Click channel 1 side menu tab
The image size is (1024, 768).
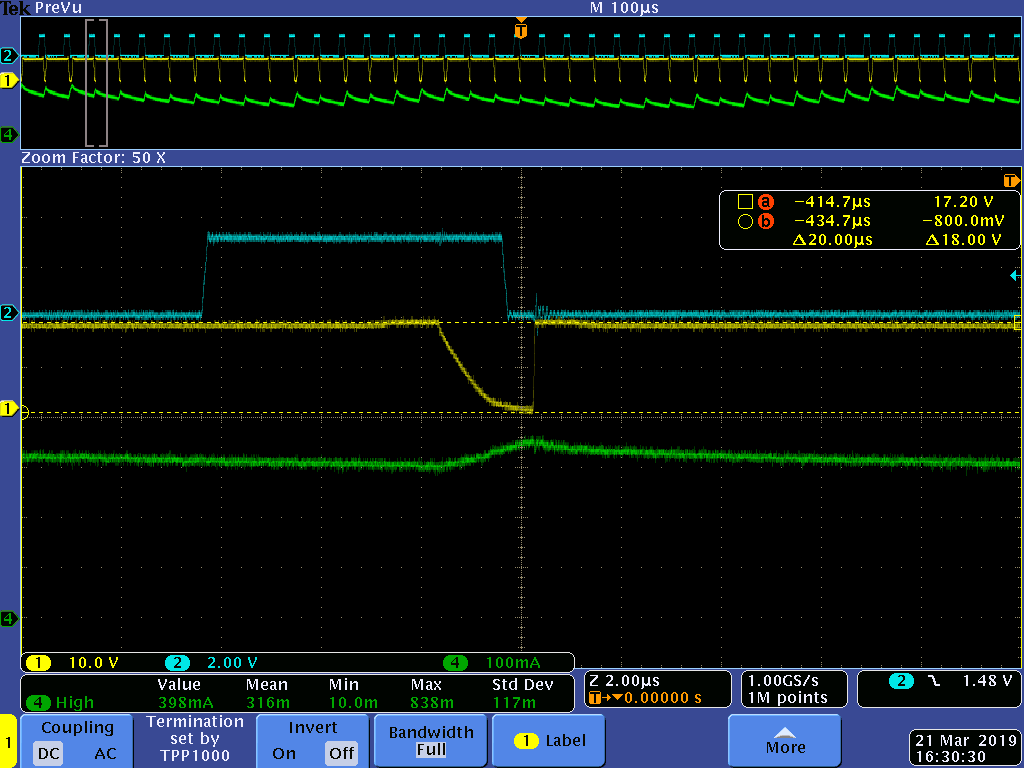click(8, 741)
